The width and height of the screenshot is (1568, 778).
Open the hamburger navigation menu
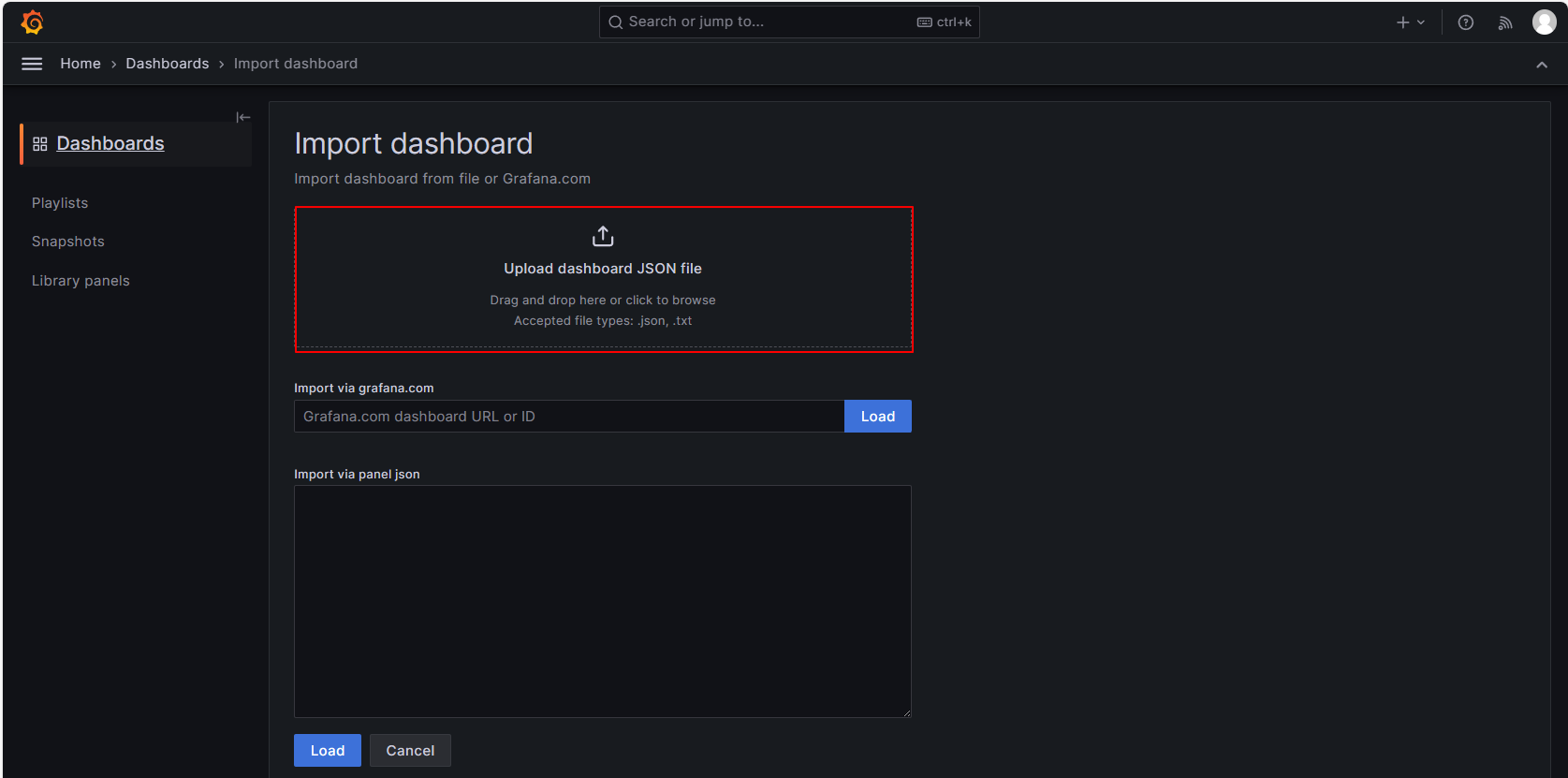(x=32, y=64)
